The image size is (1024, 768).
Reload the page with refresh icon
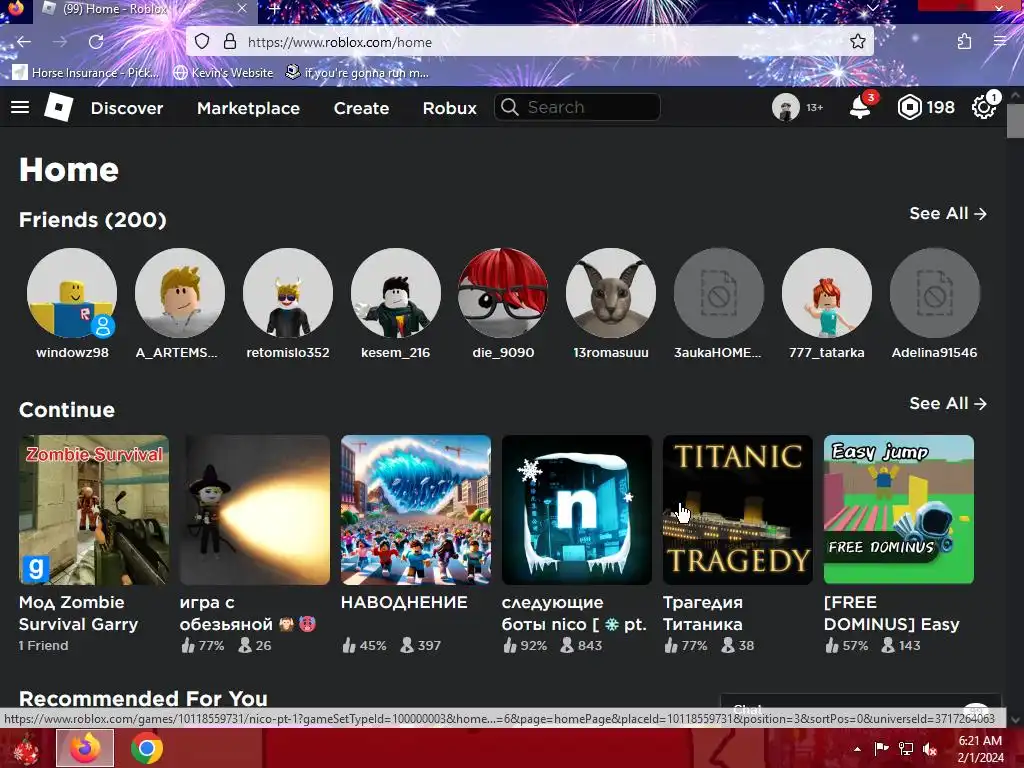pyautogui.click(x=96, y=42)
